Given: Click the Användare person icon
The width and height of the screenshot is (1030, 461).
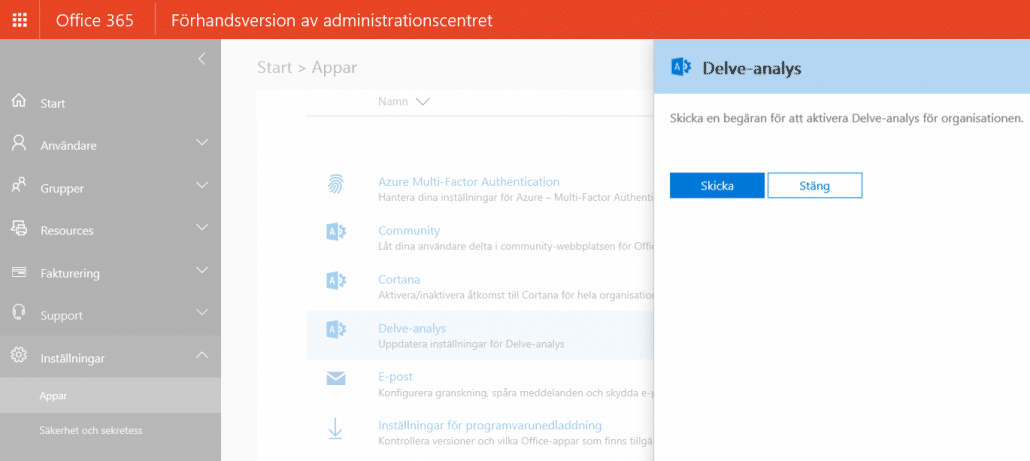Looking at the screenshot, I should [x=19, y=144].
